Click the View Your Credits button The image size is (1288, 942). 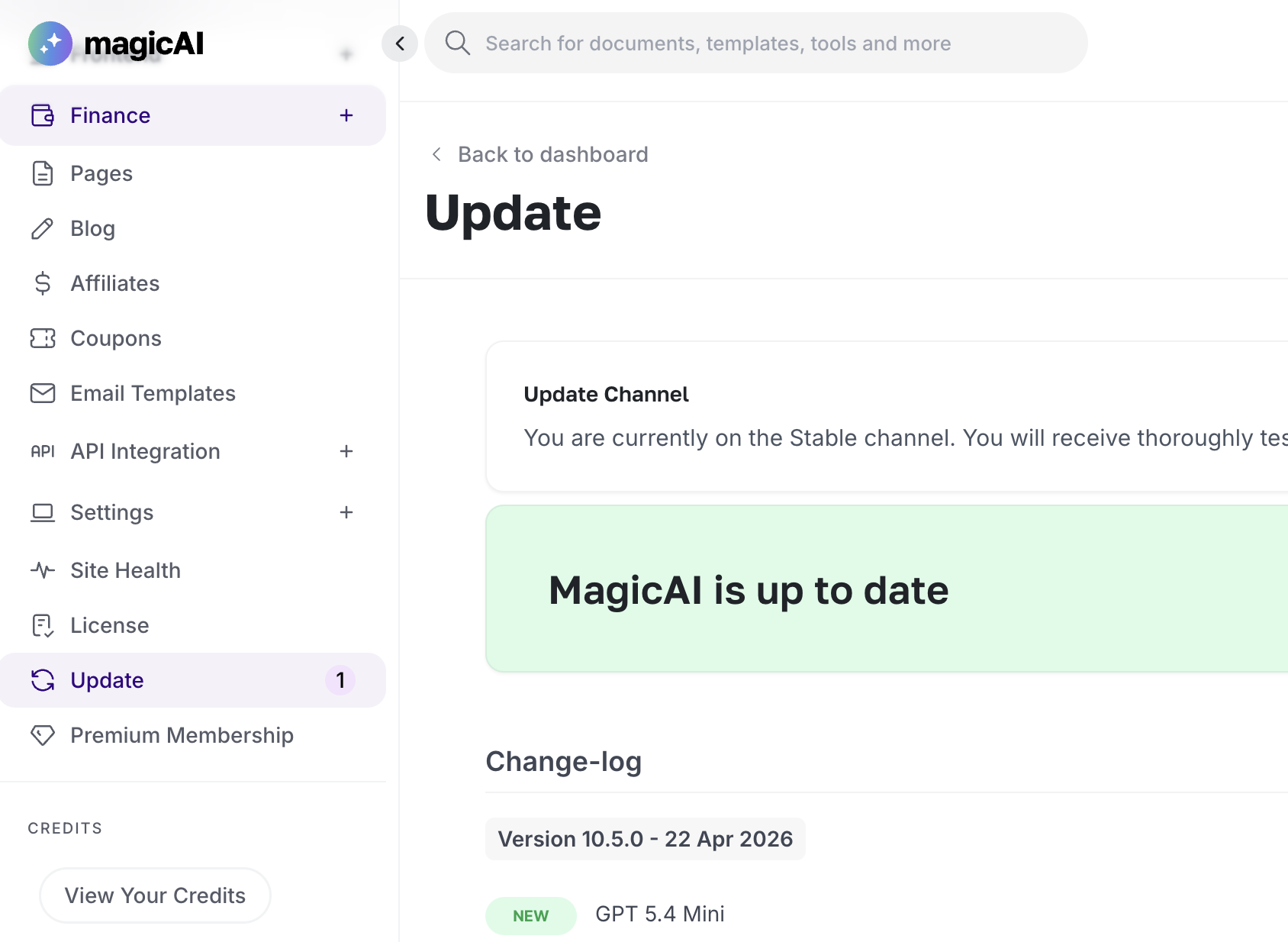pyautogui.click(x=155, y=895)
